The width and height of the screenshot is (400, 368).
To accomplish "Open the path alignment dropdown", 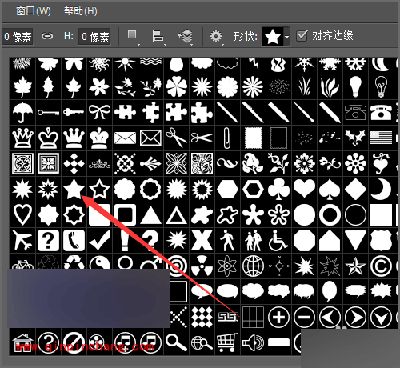I will [158, 36].
